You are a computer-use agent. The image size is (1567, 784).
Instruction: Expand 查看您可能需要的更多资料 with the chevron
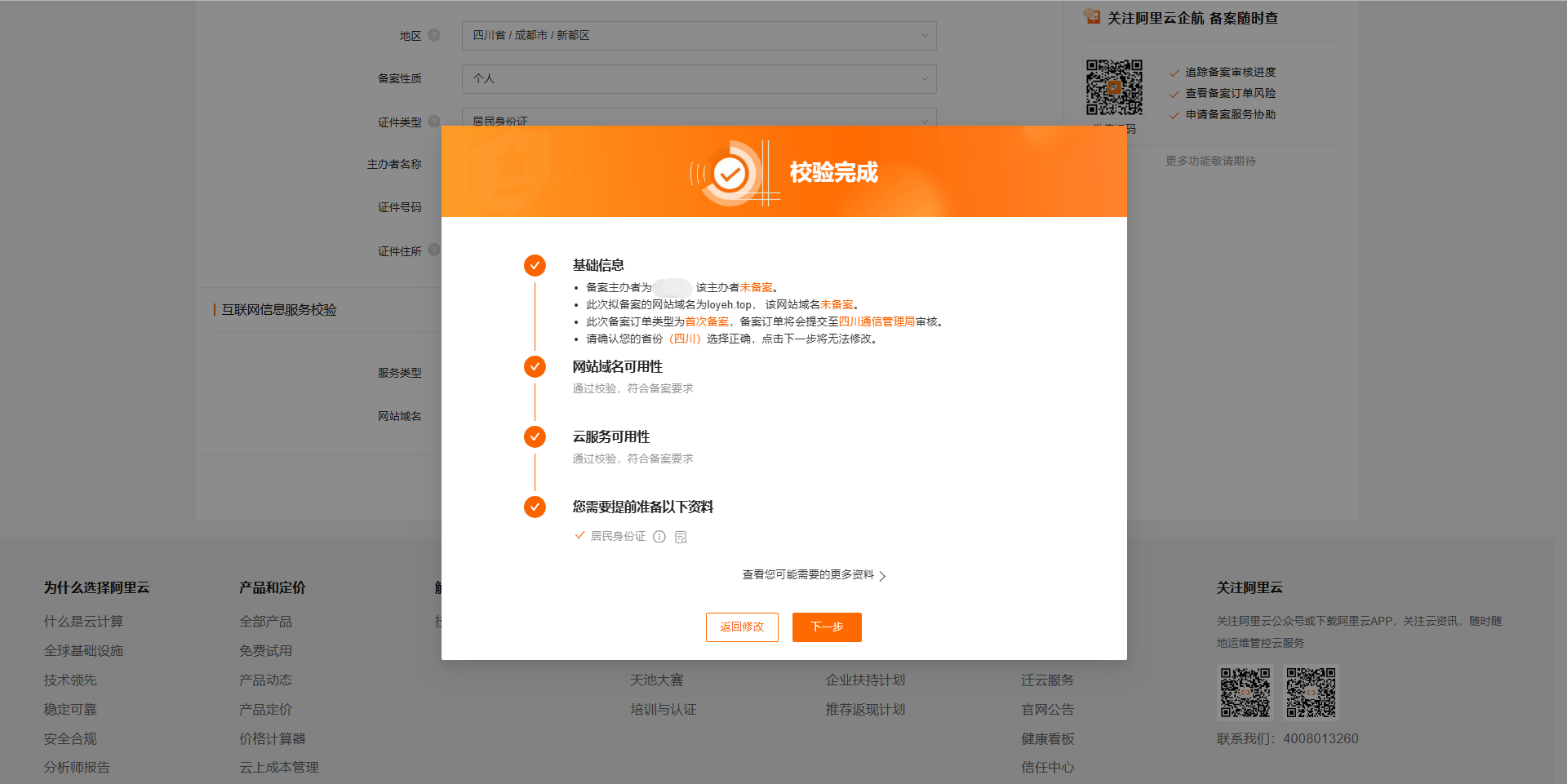click(x=884, y=575)
